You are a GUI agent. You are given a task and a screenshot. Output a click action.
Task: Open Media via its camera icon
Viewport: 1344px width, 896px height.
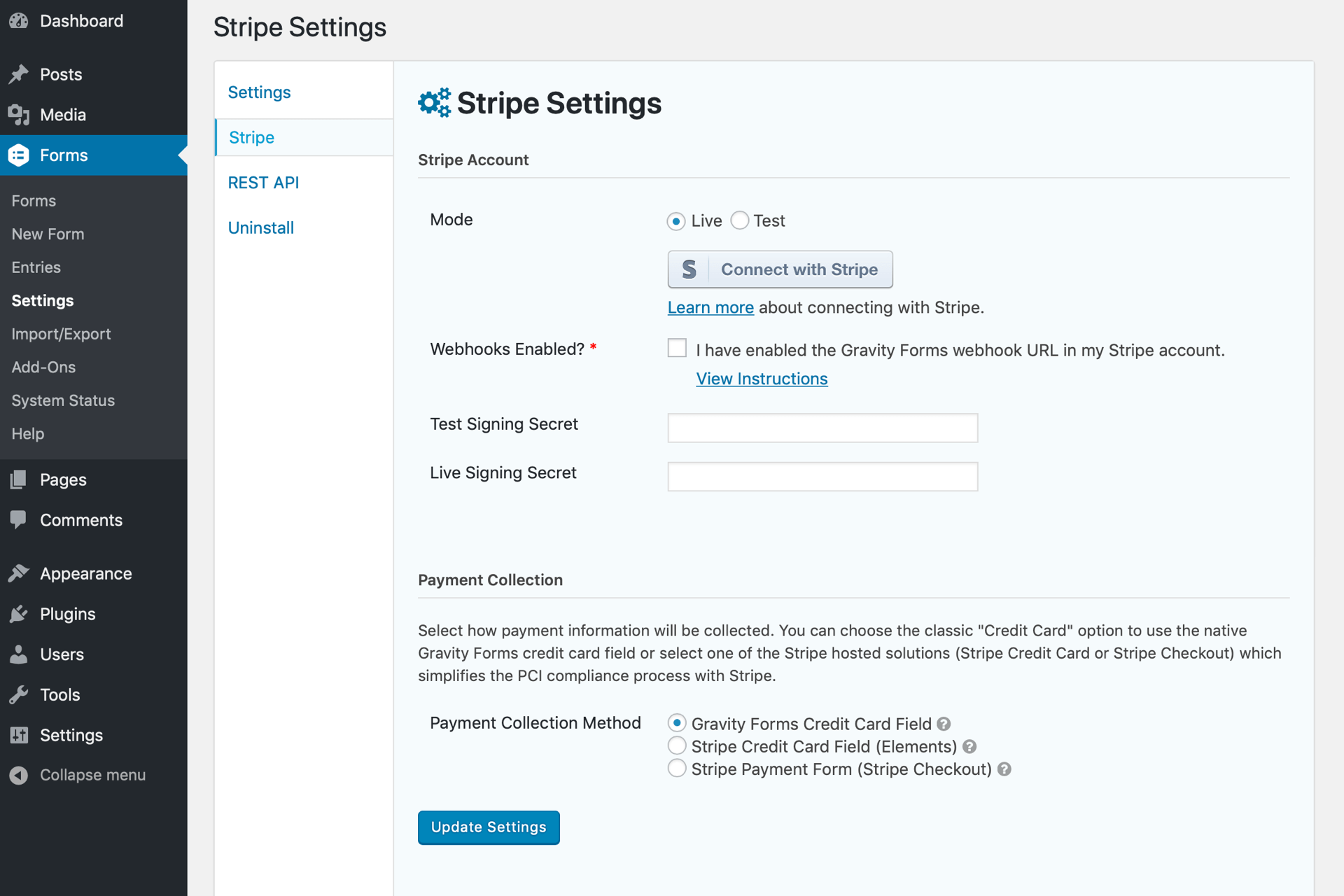[19, 115]
